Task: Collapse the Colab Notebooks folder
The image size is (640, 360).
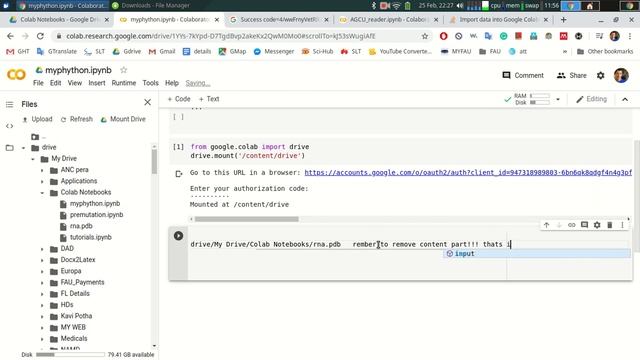Action: point(42,193)
